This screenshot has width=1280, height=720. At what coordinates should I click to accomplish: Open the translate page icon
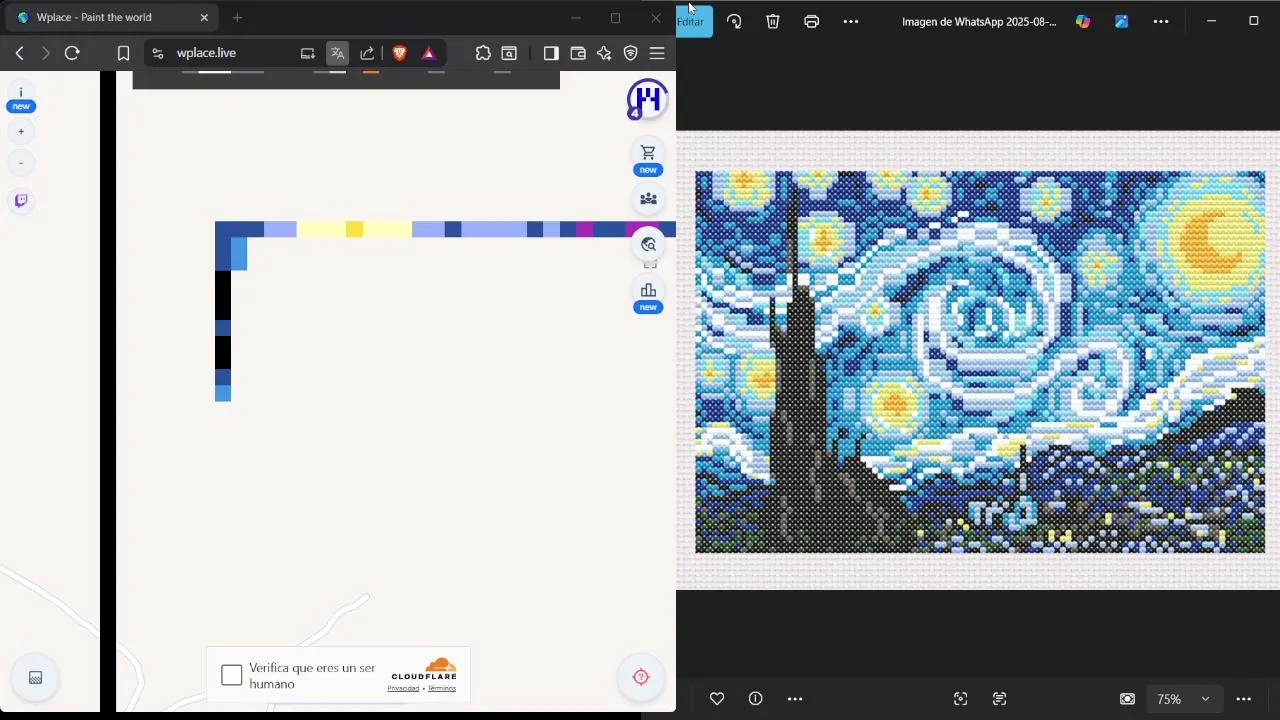click(338, 53)
